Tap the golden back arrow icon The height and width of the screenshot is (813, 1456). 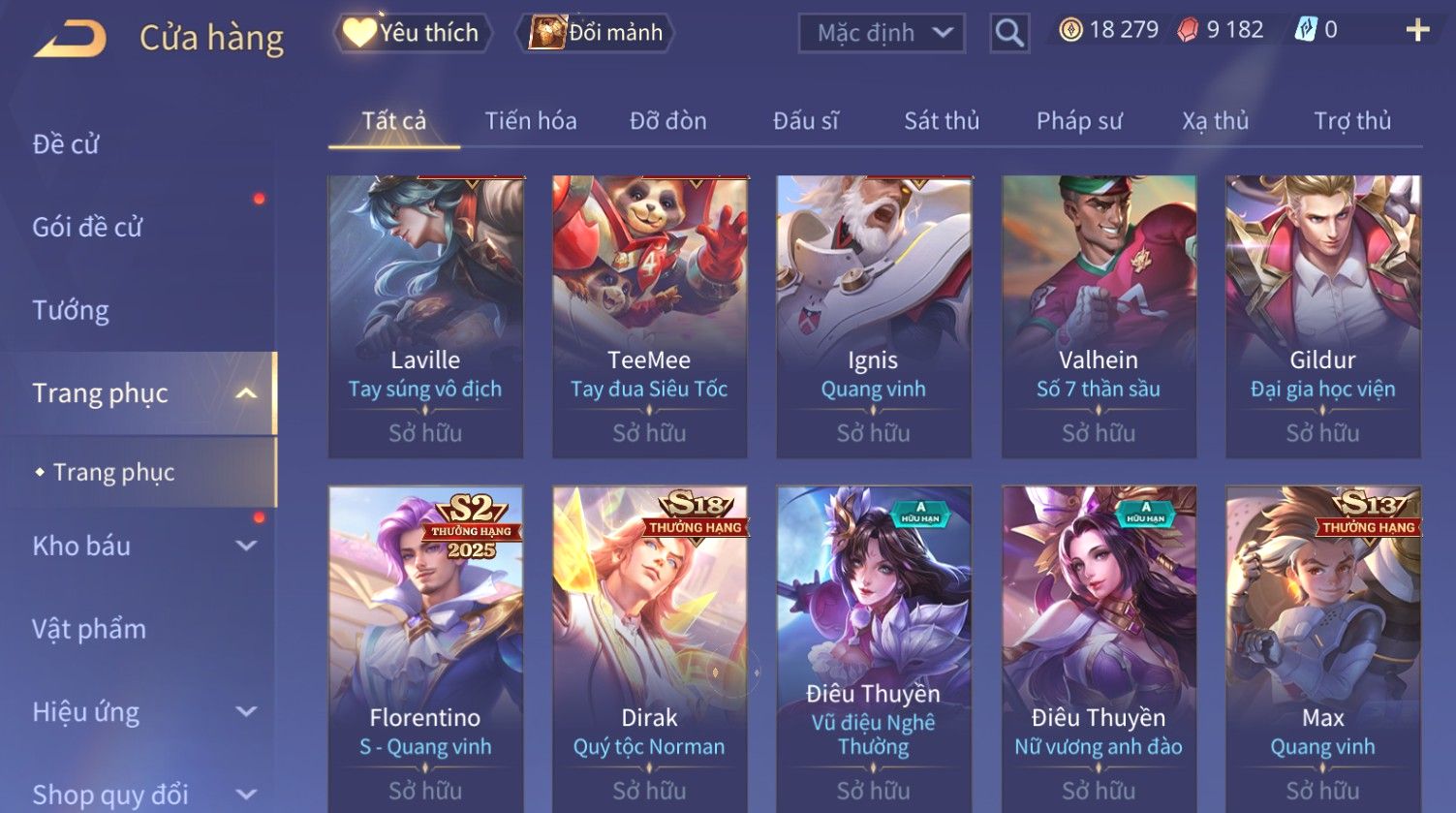pyautogui.click(x=71, y=39)
